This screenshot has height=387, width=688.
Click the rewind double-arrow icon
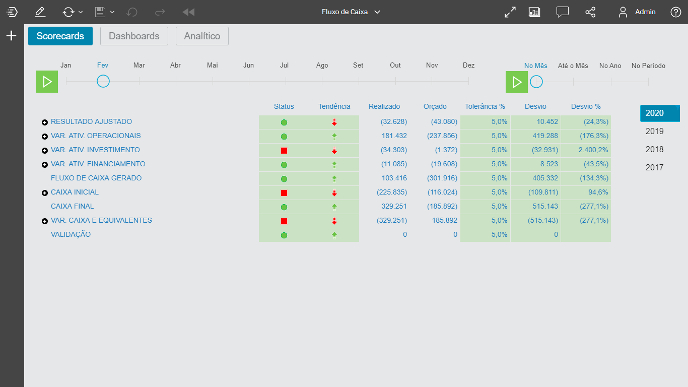(189, 12)
